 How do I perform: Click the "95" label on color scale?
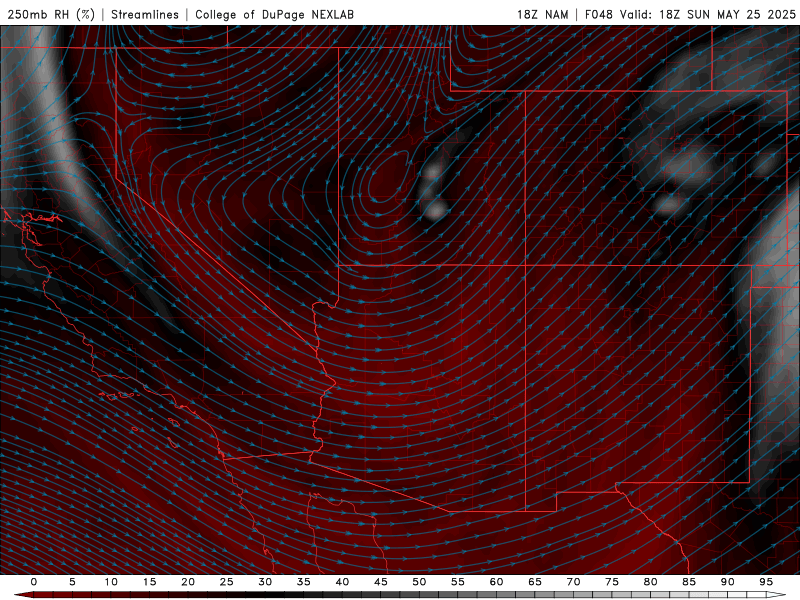click(x=766, y=582)
